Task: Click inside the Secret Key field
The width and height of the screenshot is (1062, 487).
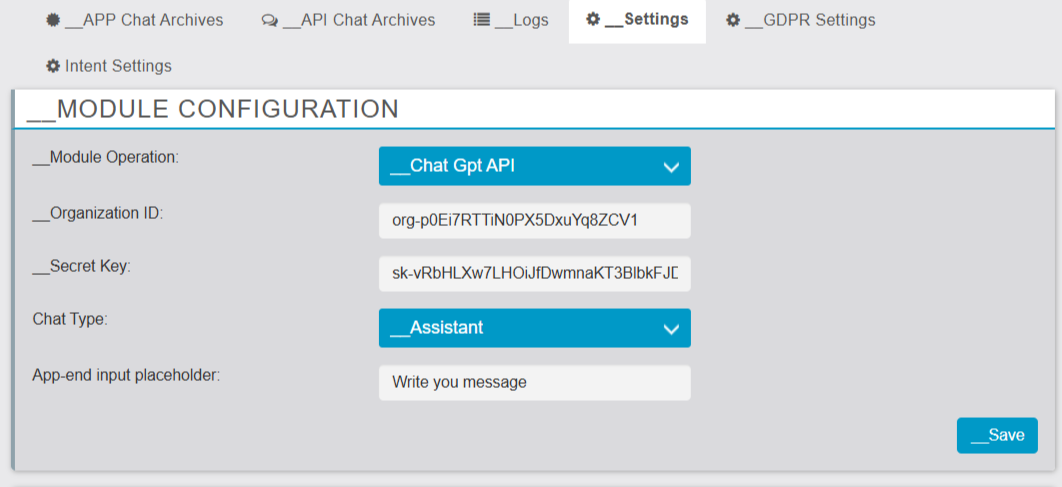Action: (x=534, y=273)
